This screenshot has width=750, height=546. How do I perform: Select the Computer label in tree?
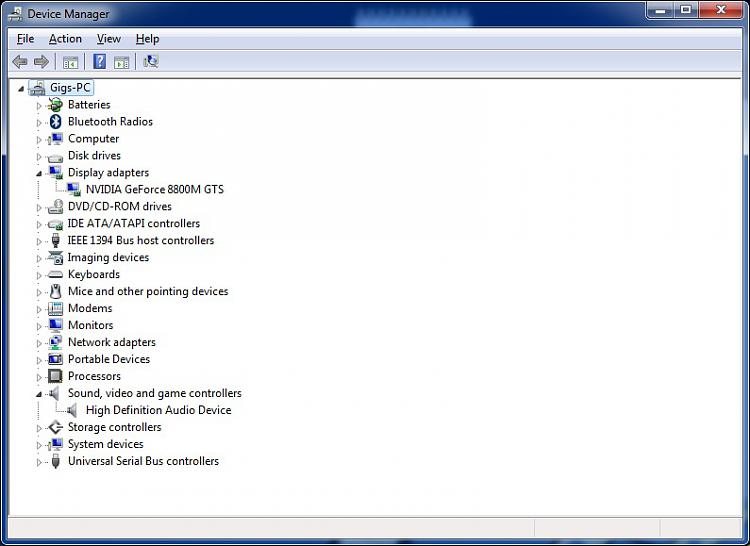[93, 139]
